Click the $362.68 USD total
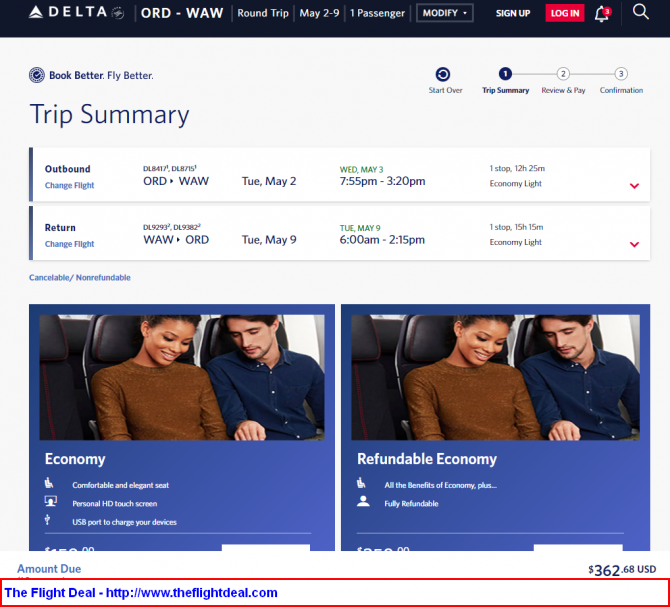 click(622, 570)
